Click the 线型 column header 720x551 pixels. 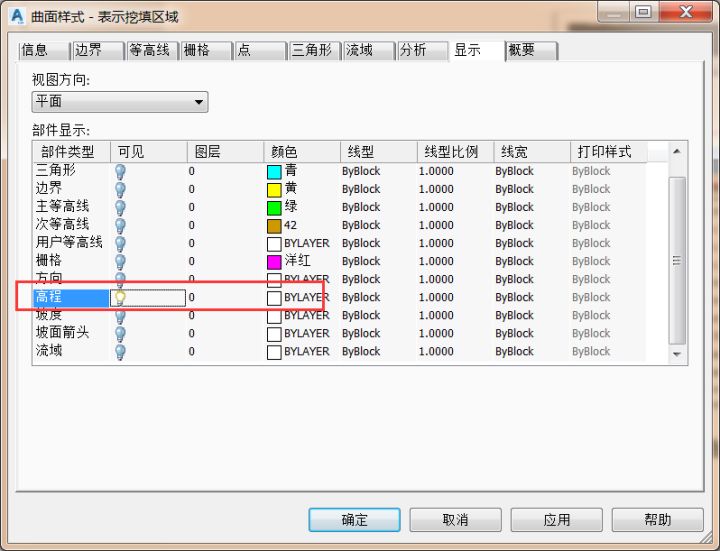coord(379,152)
